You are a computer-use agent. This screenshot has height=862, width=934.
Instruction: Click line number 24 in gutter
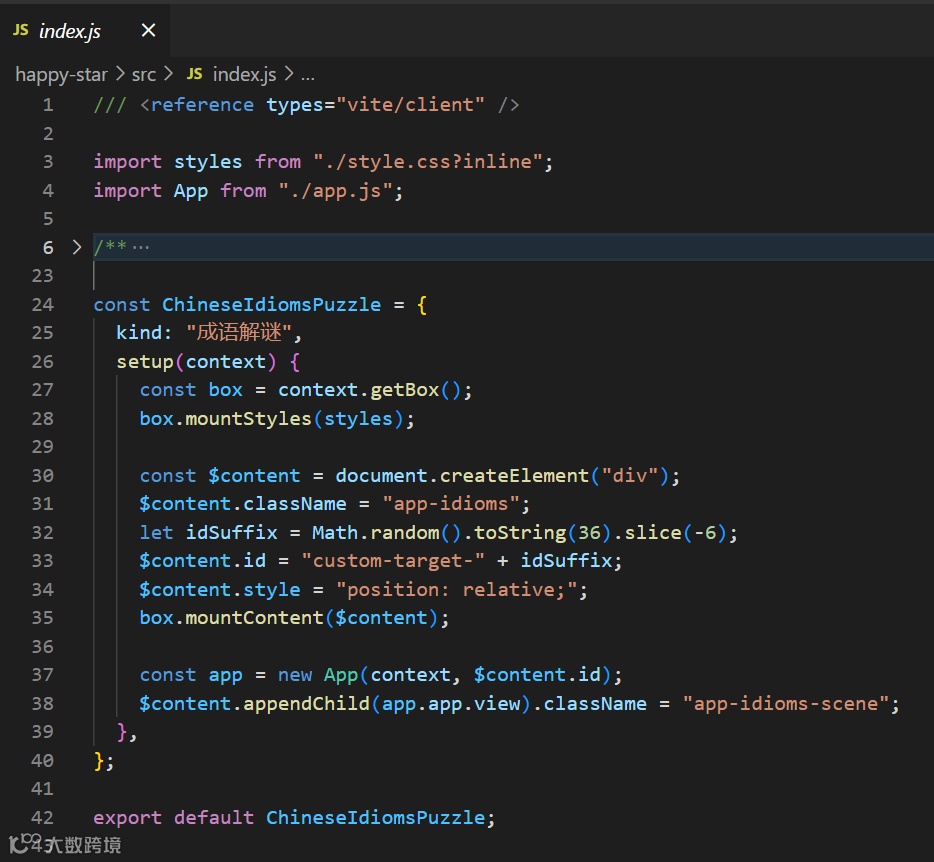(x=43, y=304)
